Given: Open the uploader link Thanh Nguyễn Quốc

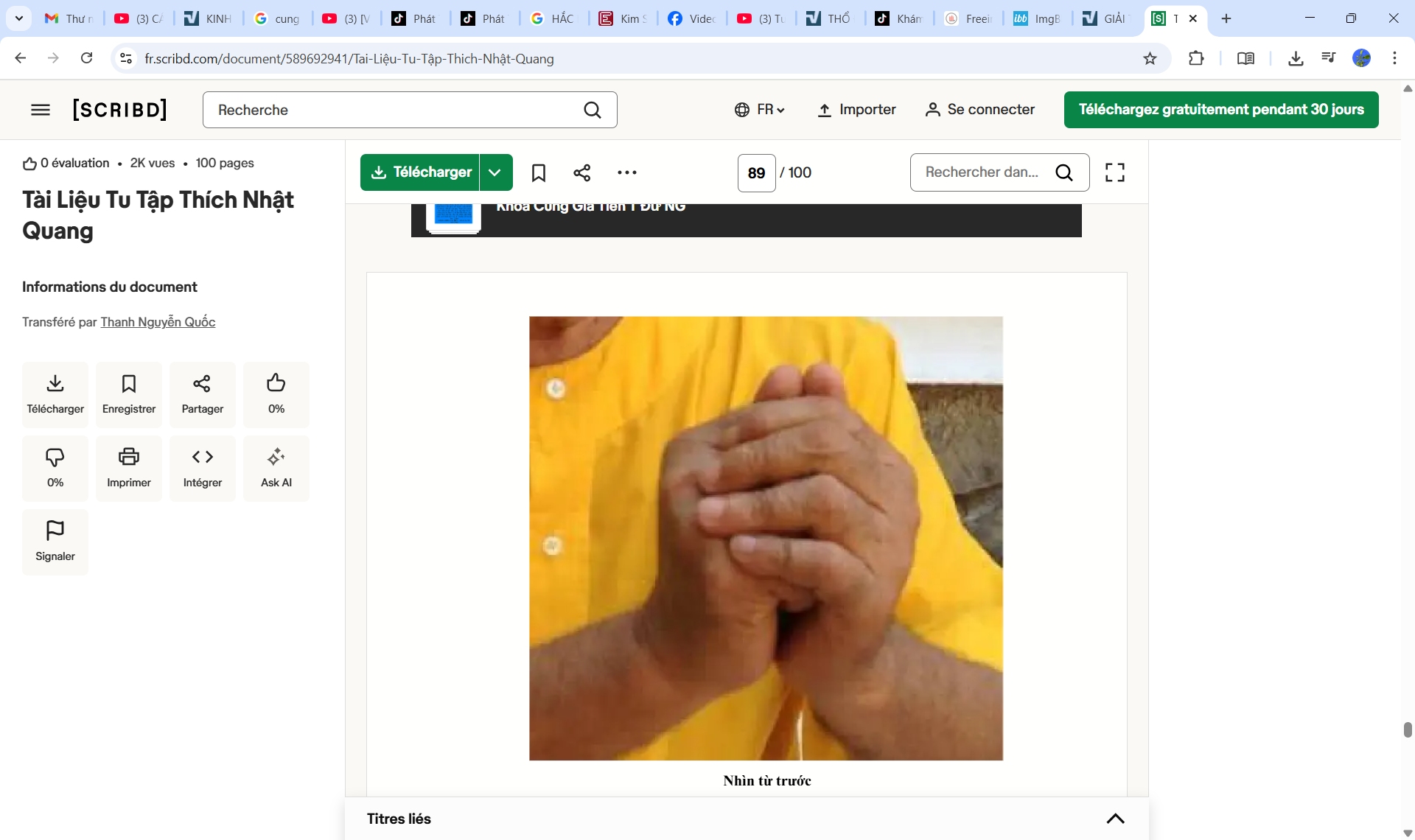Looking at the screenshot, I should (158, 322).
